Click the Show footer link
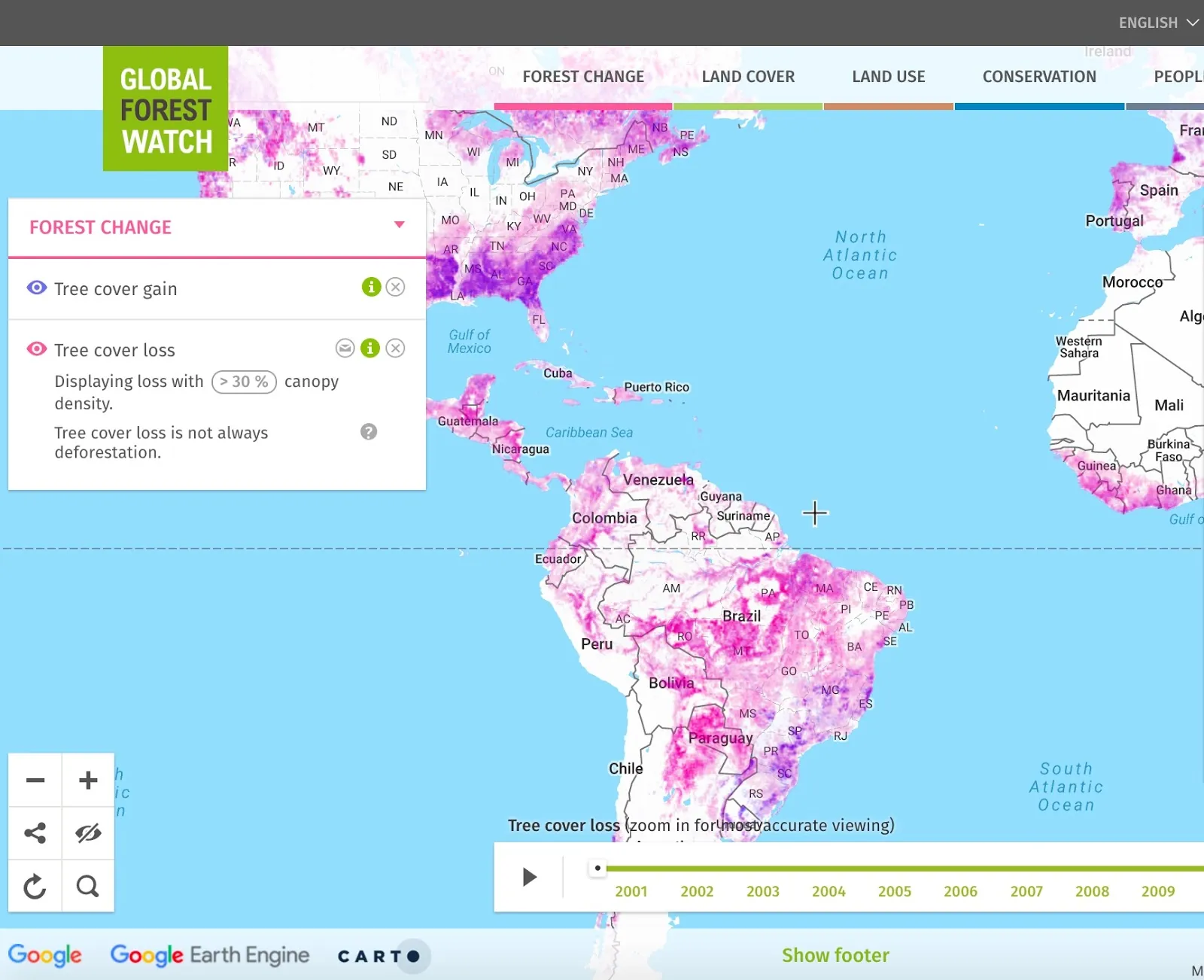1204x980 pixels. [x=835, y=955]
